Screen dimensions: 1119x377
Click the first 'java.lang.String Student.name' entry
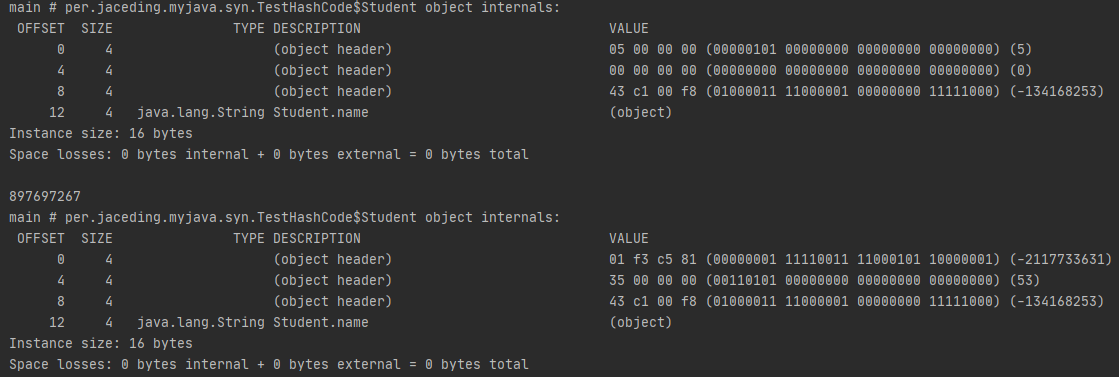point(253,112)
